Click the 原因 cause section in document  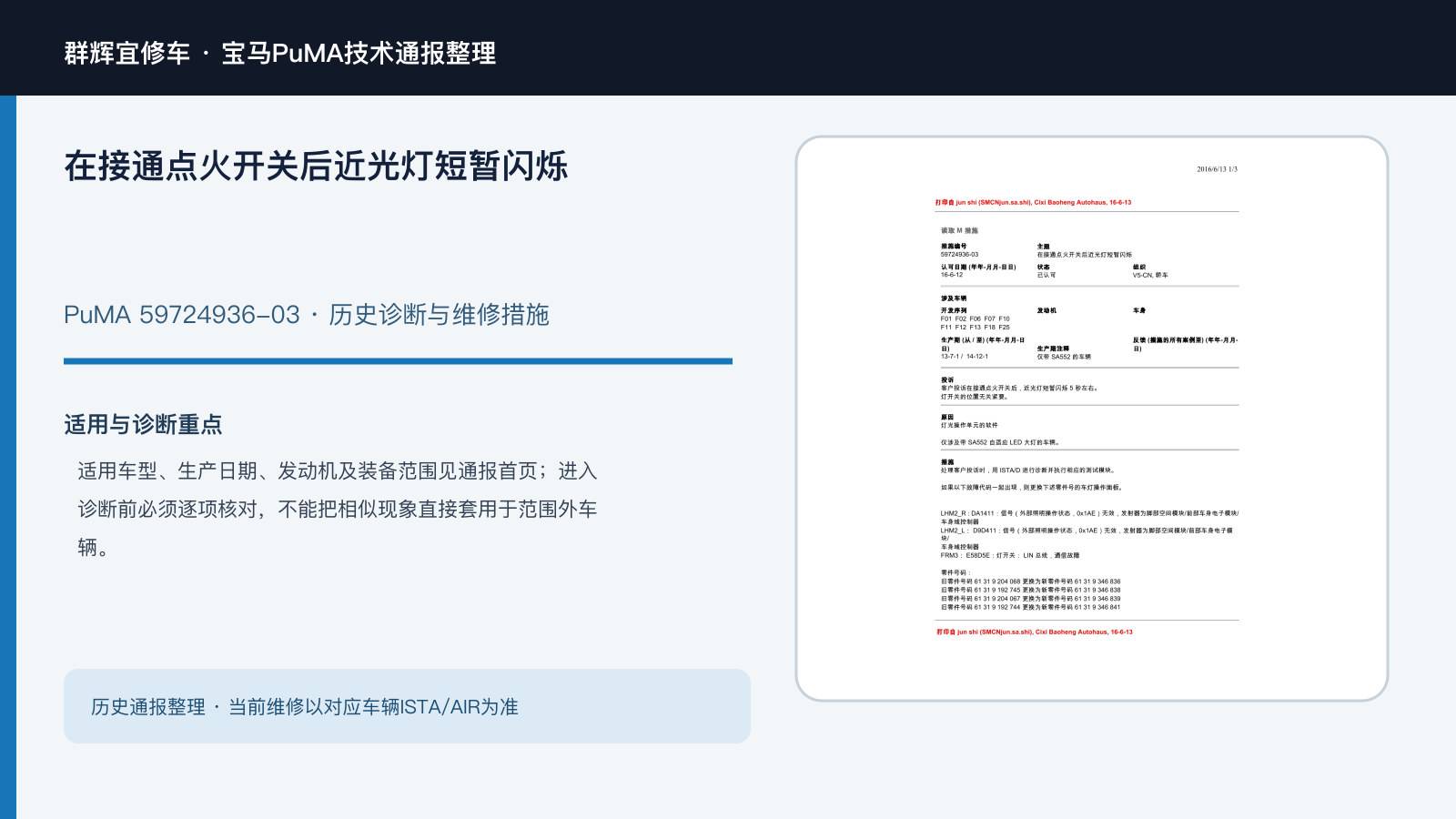999,430
